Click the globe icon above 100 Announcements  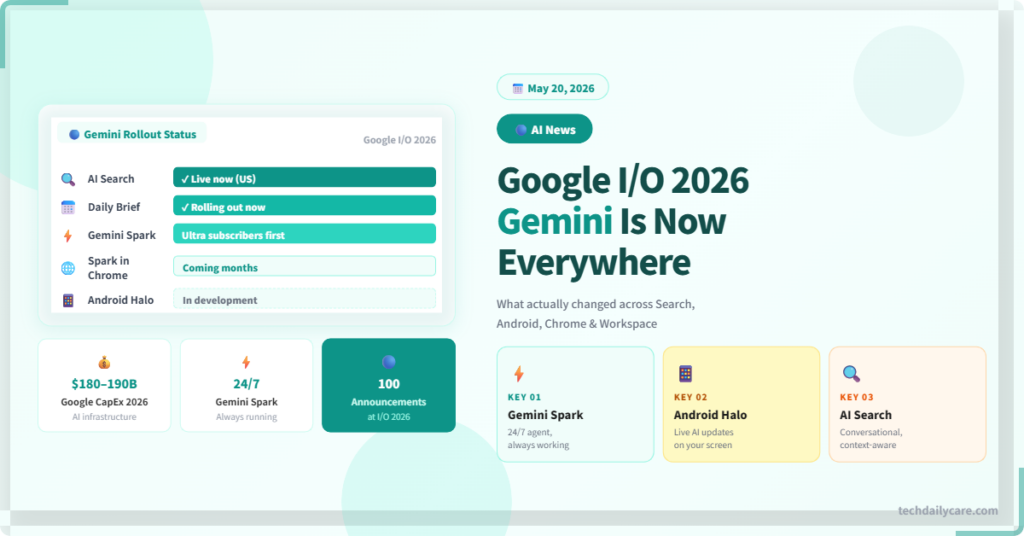point(389,362)
